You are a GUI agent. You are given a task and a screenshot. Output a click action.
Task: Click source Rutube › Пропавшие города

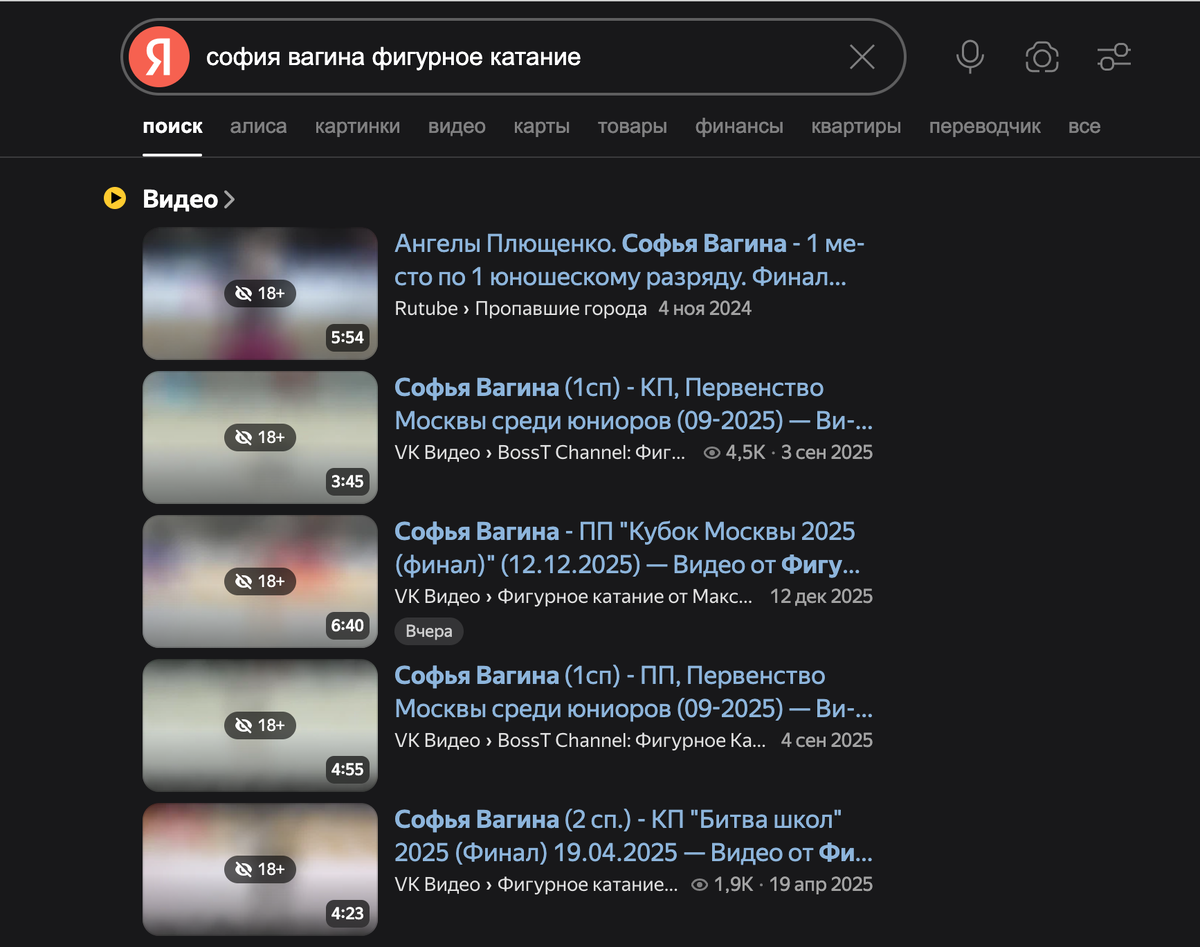click(521, 308)
